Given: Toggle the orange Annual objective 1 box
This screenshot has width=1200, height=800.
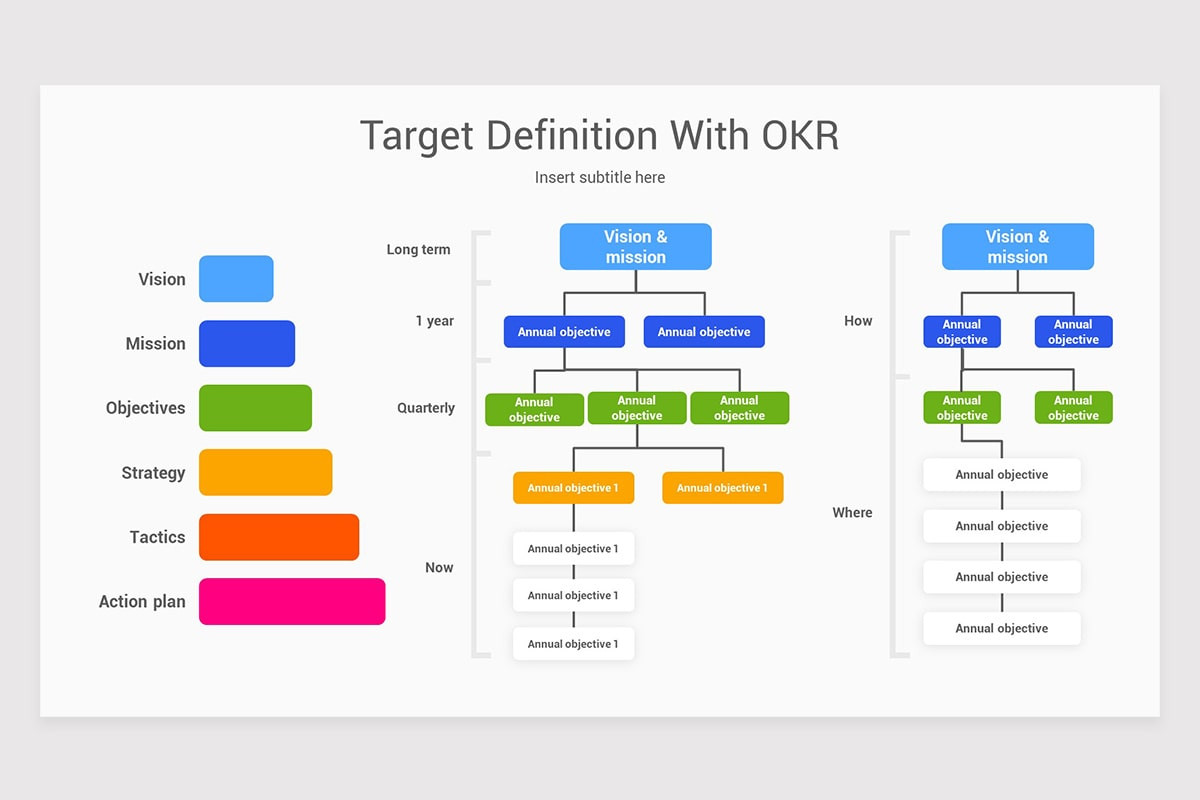Looking at the screenshot, I should (x=573, y=488).
